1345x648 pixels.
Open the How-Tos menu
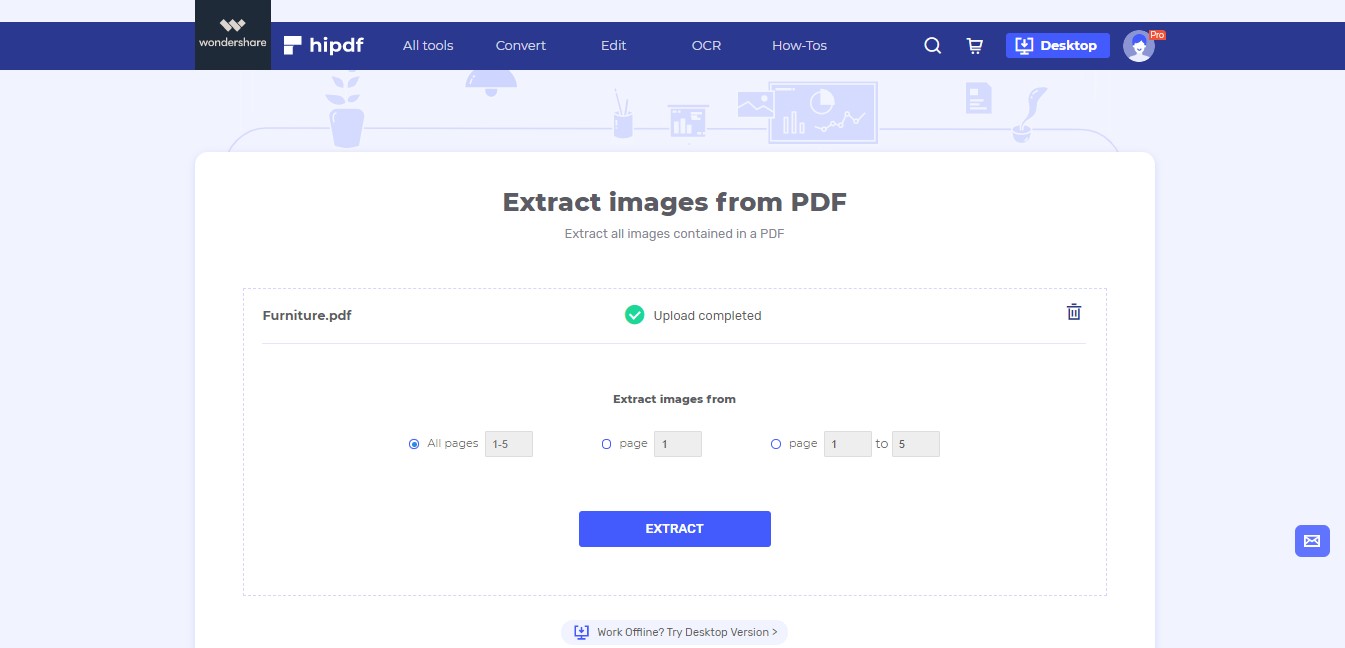click(x=800, y=46)
